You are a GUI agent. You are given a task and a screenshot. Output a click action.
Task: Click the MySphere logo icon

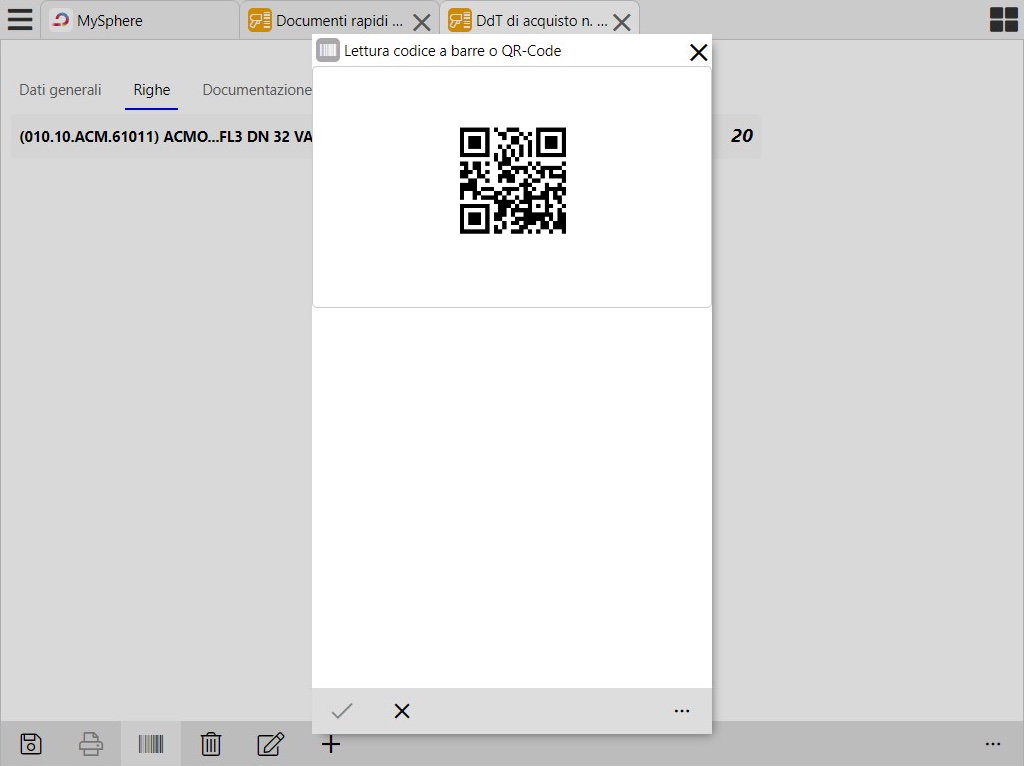(61, 20)
